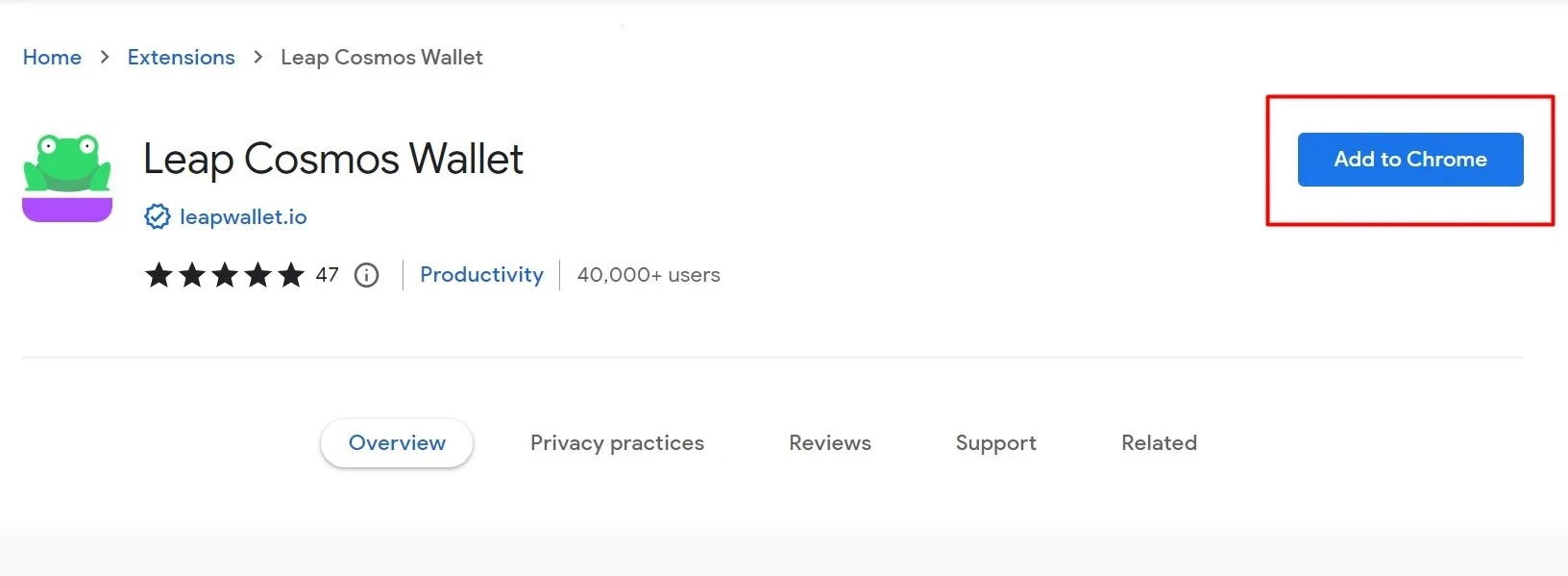Switch to the Privacy practices tab
The height and width of the screenshot is (576, 1568).
click(x=617, y=443)
